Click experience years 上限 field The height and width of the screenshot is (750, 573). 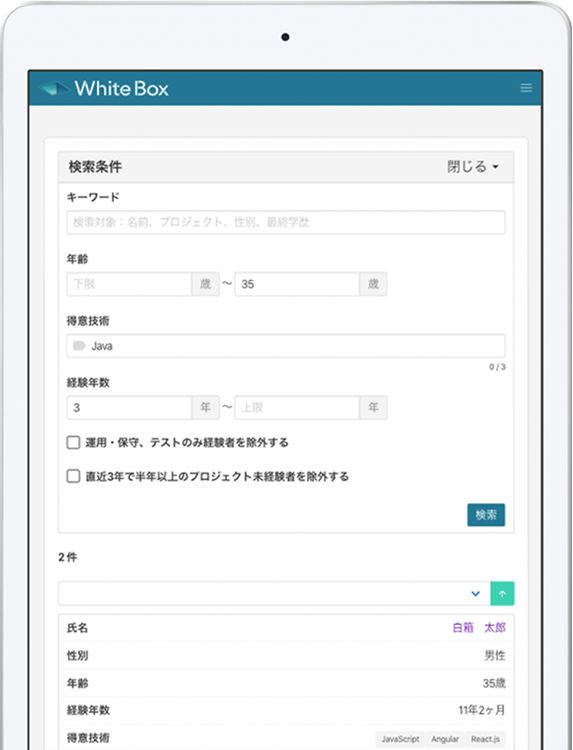click(297, 408)
